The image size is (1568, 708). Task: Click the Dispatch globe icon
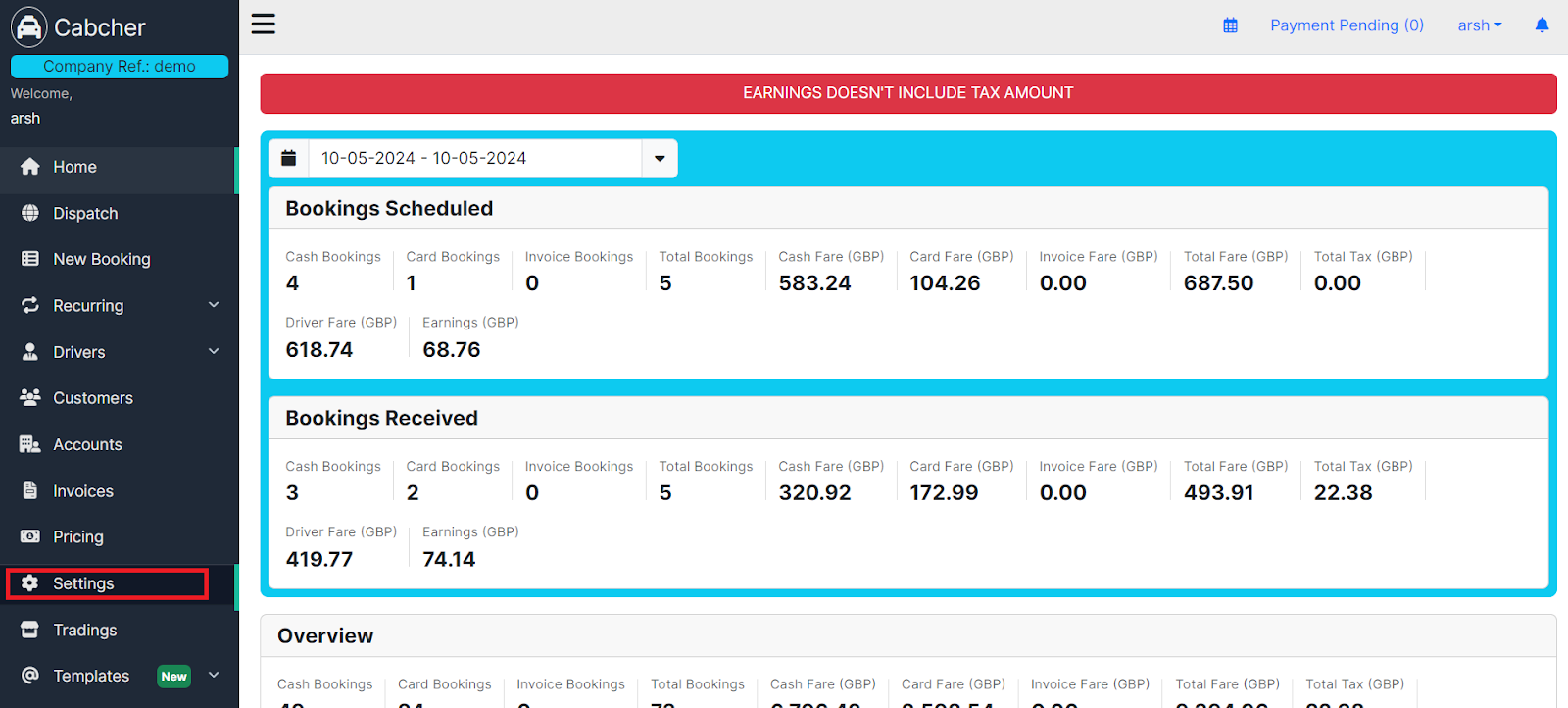[x=30, y=213]
